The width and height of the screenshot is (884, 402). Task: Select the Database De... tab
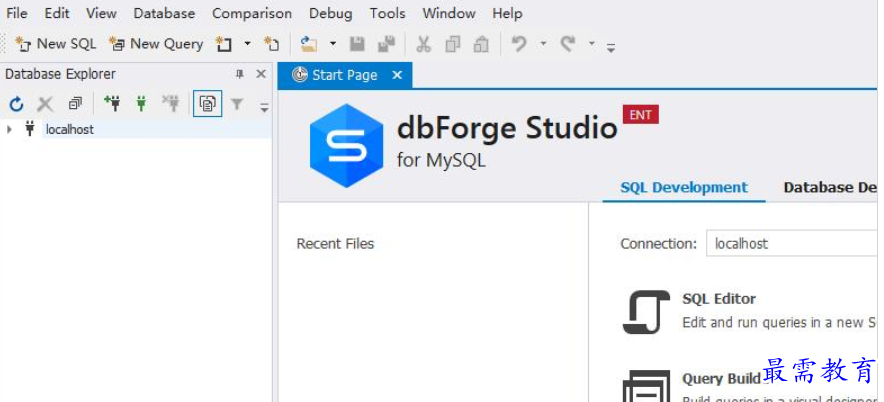point(830,188)
